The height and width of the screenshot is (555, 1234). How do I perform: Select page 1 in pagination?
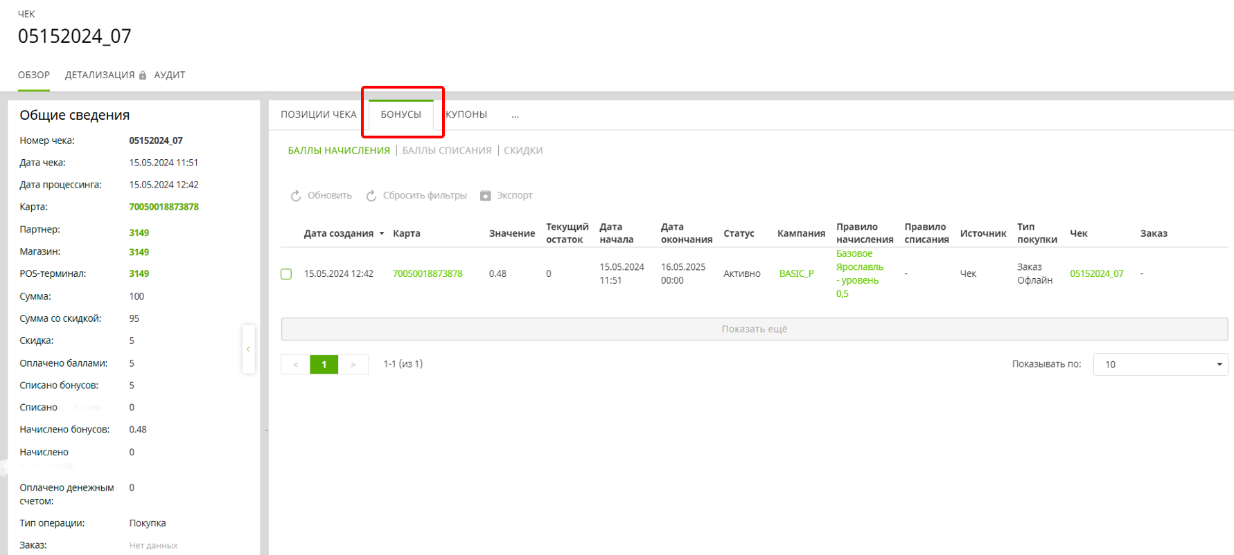(324, 364)
